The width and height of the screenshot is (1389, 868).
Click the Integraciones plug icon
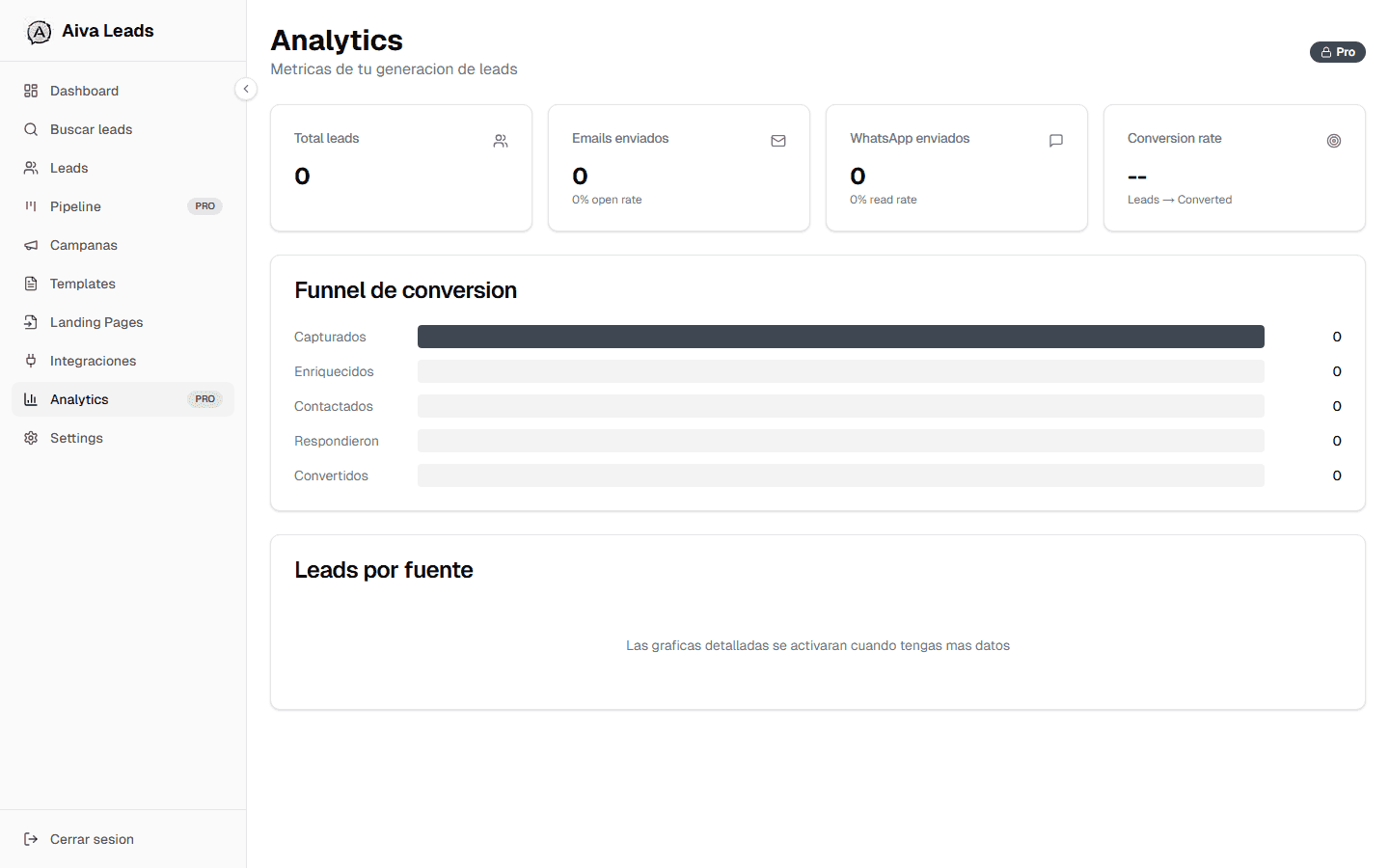tap(31, 361)
